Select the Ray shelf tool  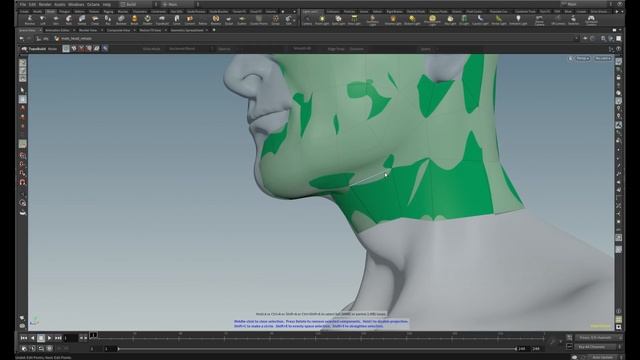tap(108, 20)
